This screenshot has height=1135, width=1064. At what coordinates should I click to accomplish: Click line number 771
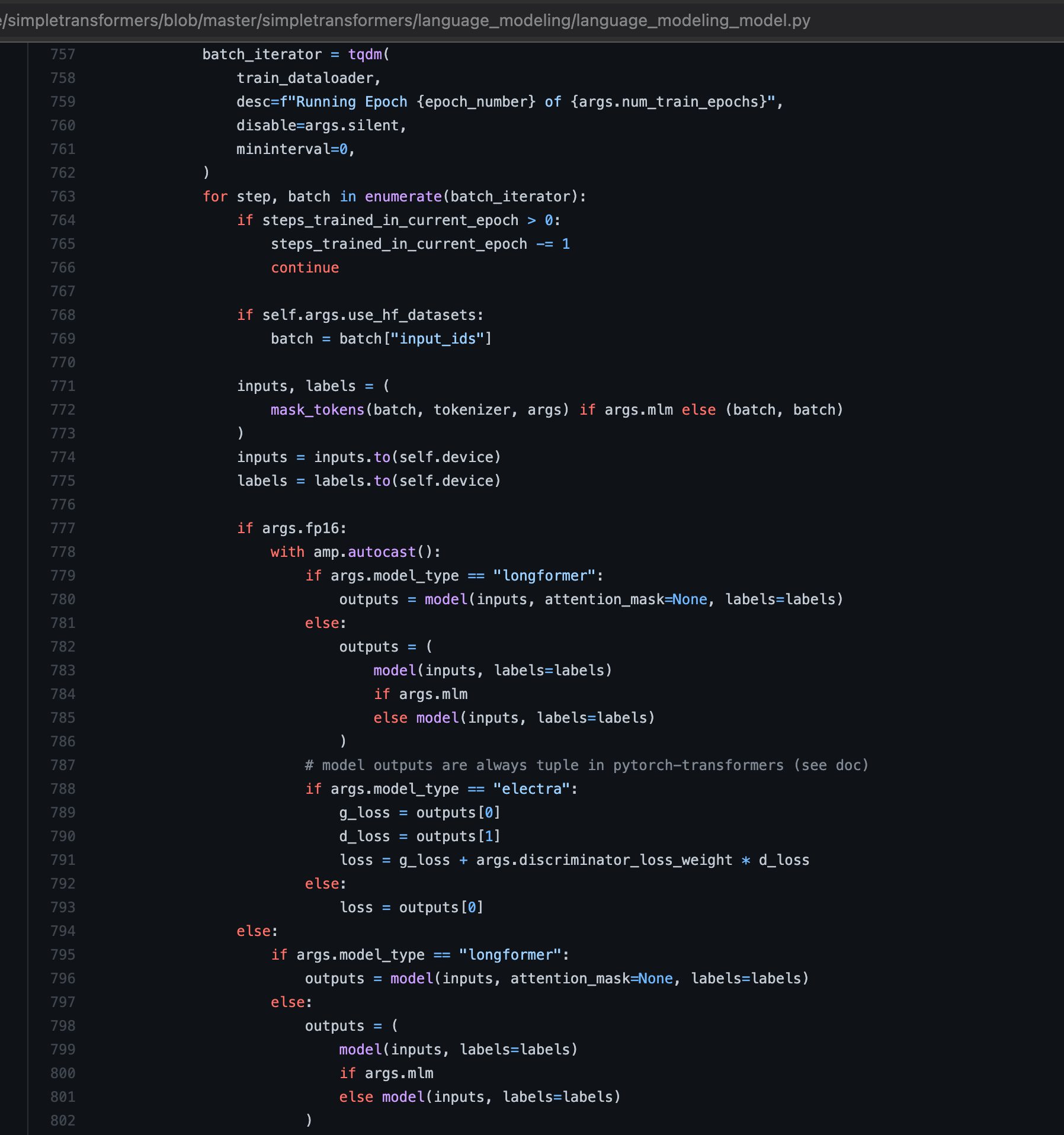pyautogui.click(x=63, y=386)
